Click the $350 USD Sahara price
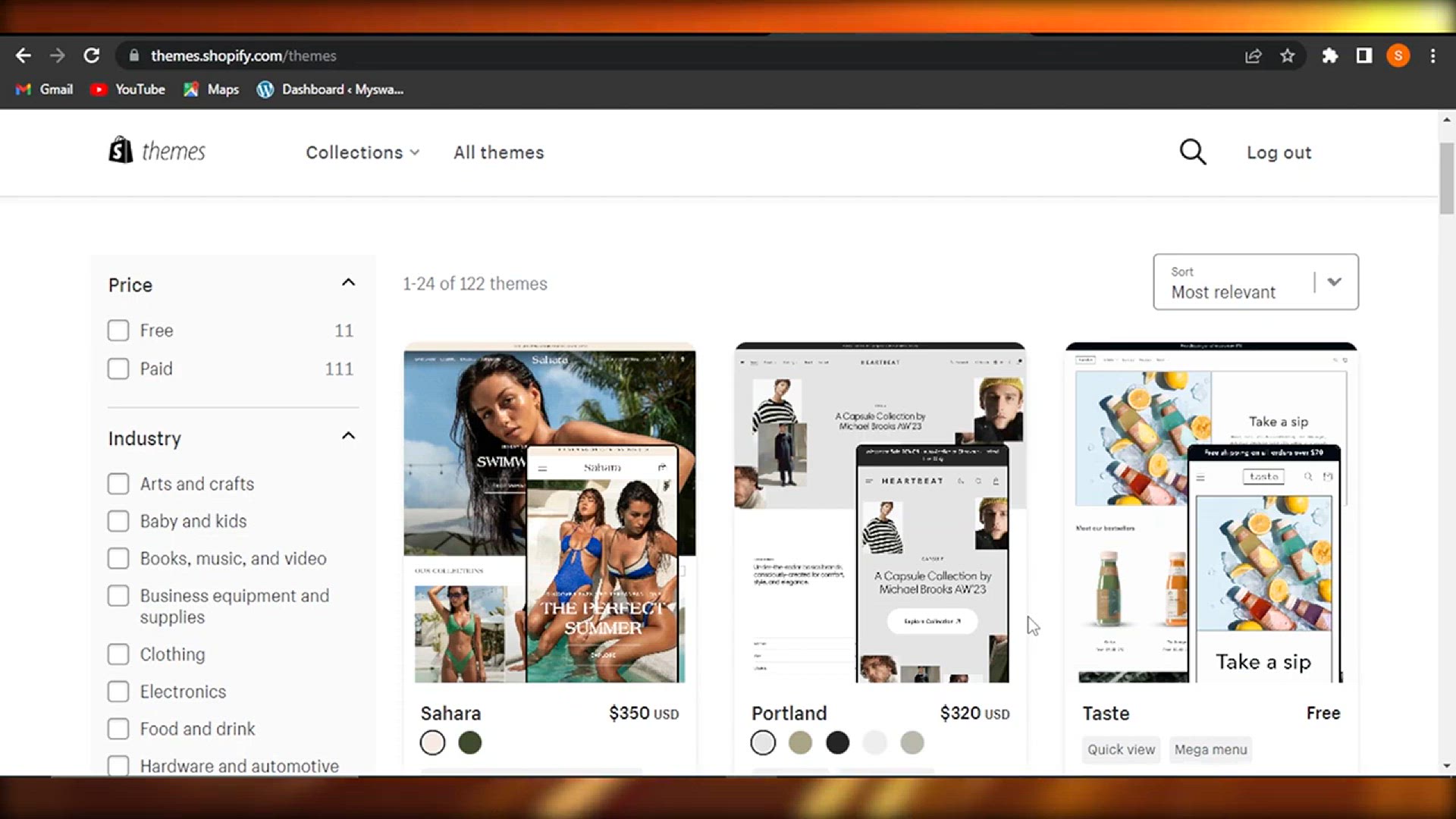Viewport: 1456px width, 819px height. tap(644, 714)
